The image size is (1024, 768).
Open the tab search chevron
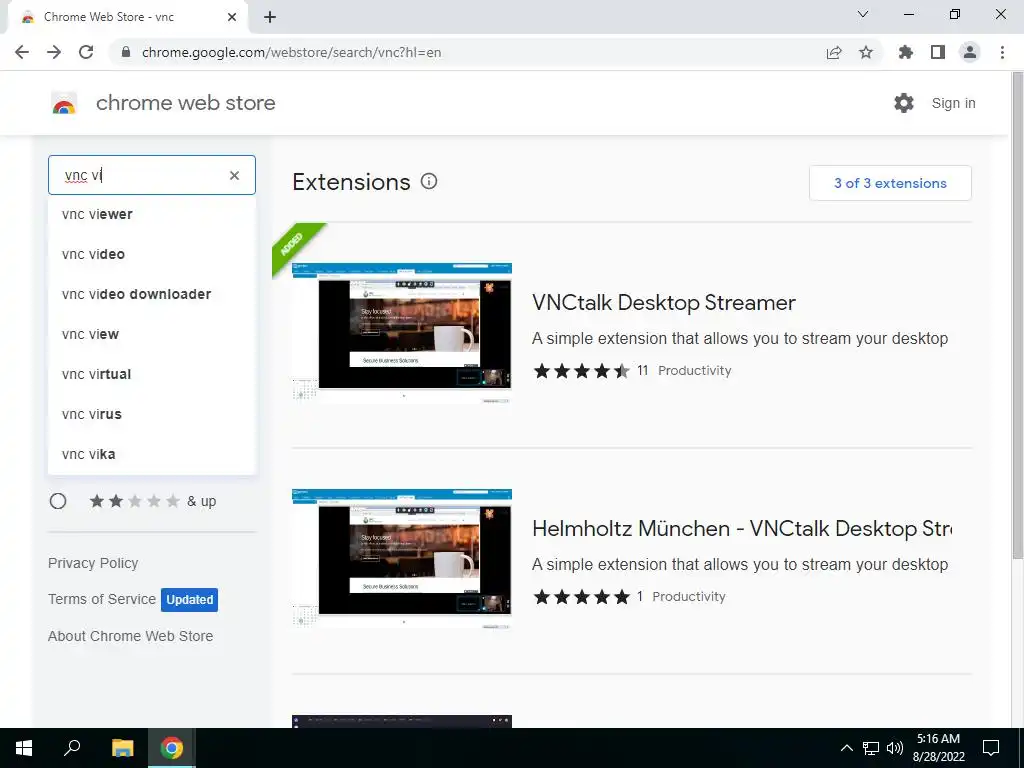pyautogui.click(x=863, y=14)
